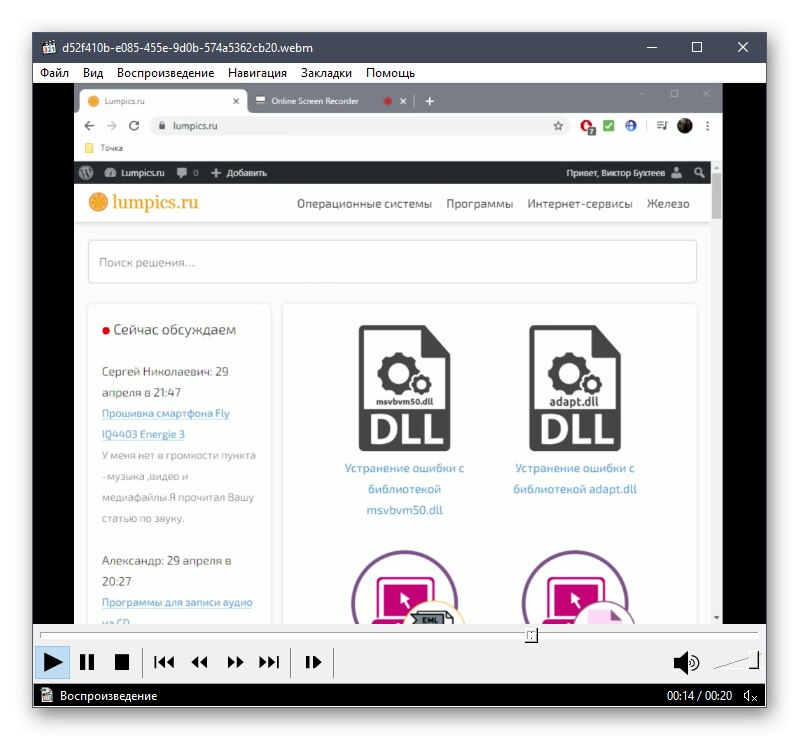Open the Привет, Виктор Бухтеев account menu
The image size is (799, 740).
(x=624, y=173)
